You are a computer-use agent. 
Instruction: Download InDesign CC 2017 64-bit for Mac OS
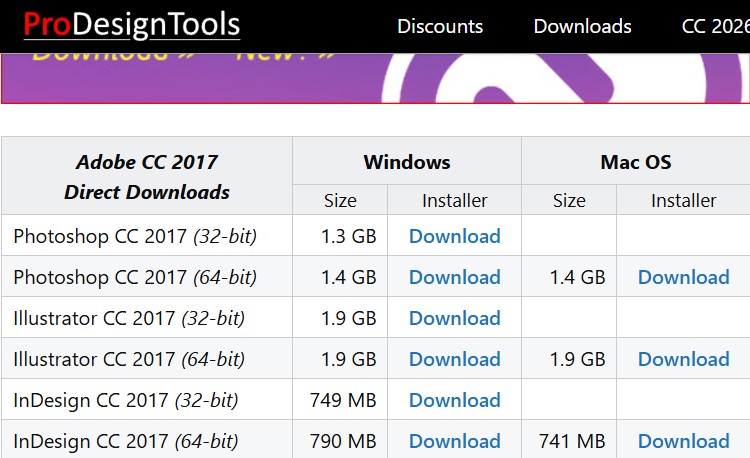click(x=684, y=441)
